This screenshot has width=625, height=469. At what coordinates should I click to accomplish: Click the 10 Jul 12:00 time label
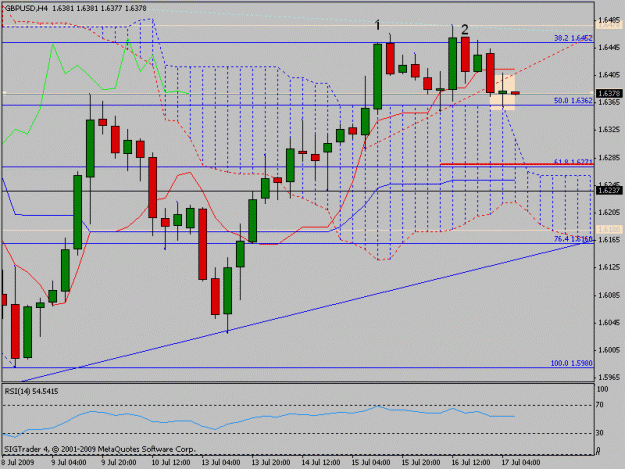[171, 462]
